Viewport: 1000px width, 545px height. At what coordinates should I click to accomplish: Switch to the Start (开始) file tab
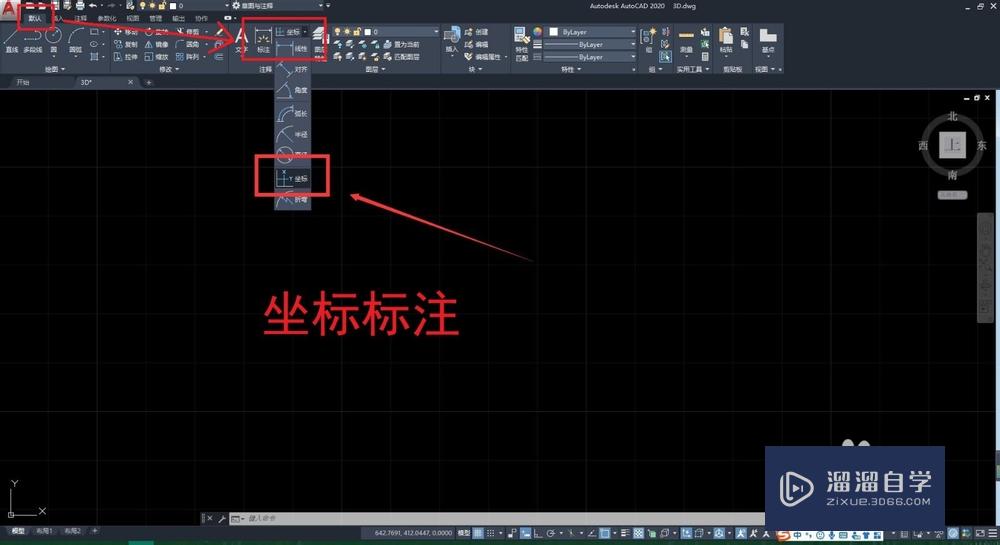23,82
